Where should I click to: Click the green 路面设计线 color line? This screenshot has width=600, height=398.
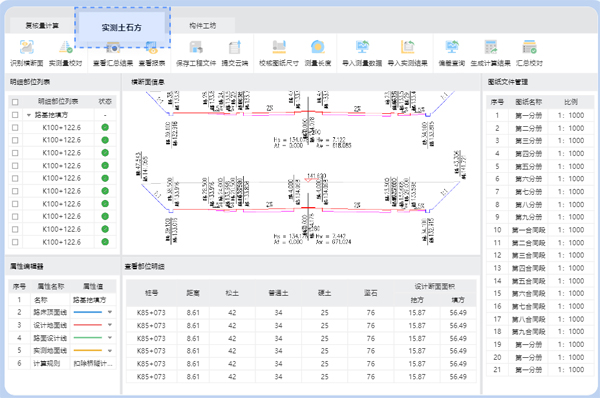pyautogui.click(x=88, y=338)
